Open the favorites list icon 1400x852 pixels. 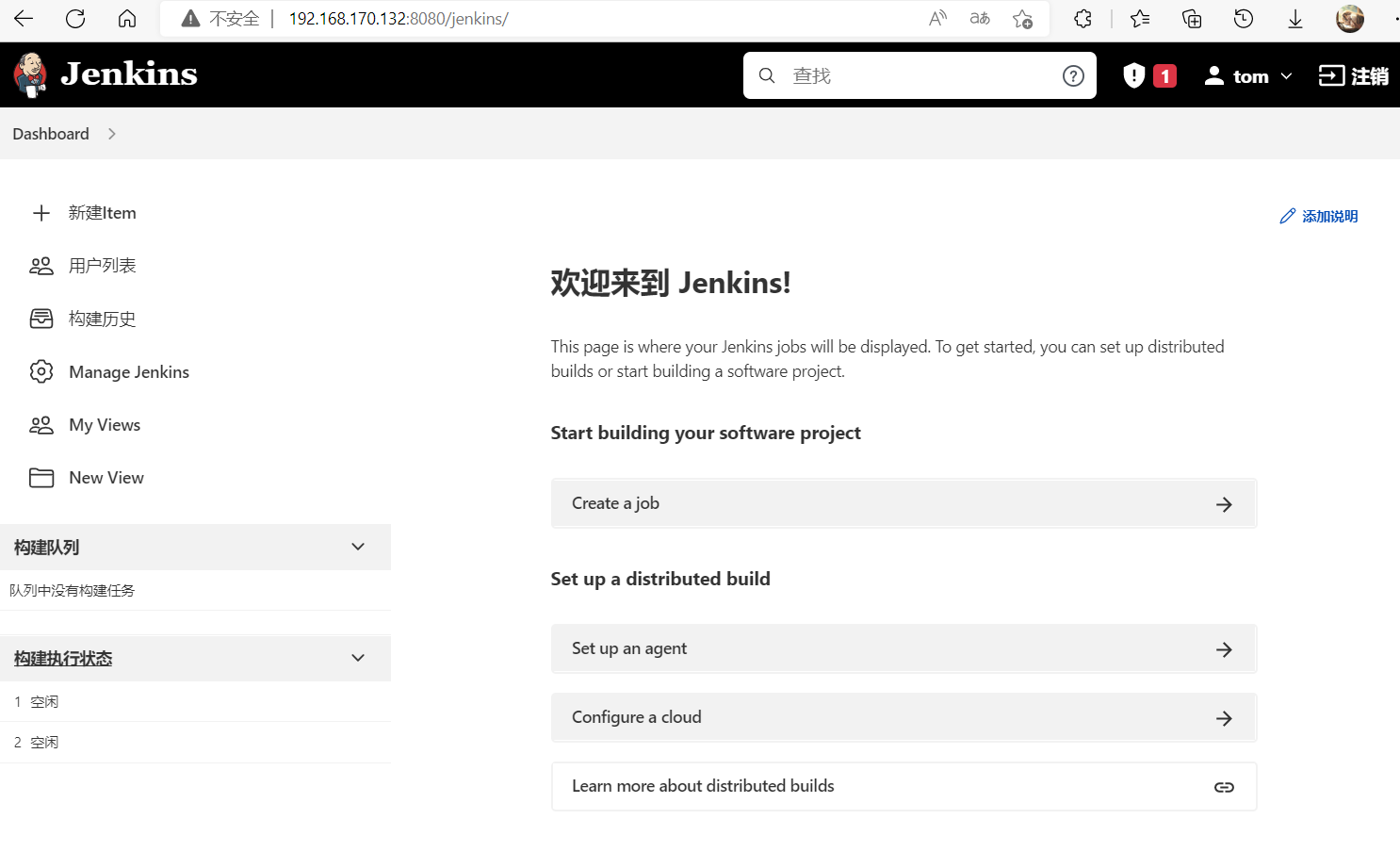[x=1140, y=19]
